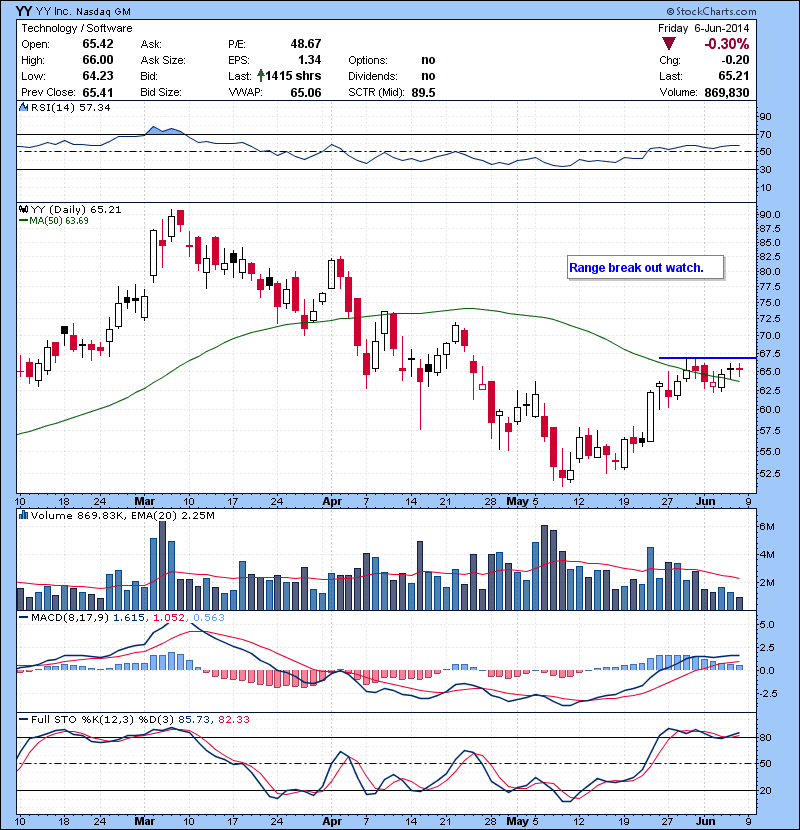Click the Chg value -0.20
The height and width of the screenshot is (830, 800).
[735, 60]
